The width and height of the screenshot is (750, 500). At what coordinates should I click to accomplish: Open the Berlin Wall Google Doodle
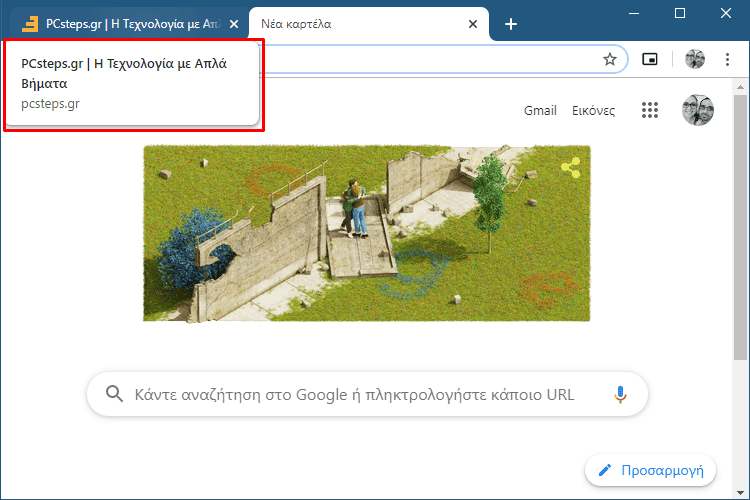click(x=367, y=233)
